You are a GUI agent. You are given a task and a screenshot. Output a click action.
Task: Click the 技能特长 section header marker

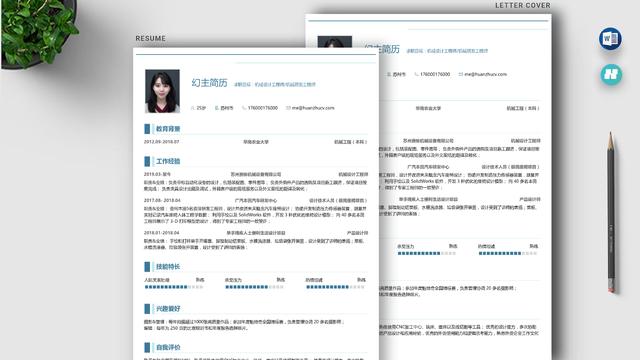coord(147,267)
